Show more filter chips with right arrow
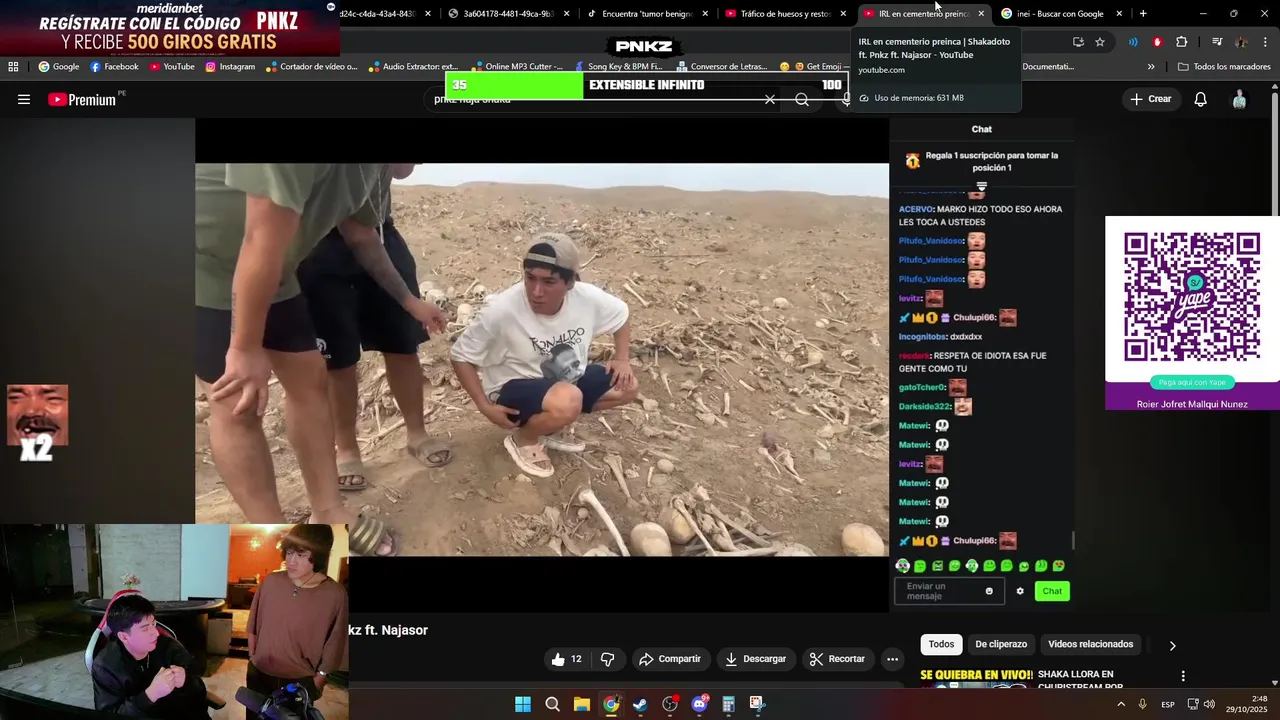This screenshot has height=720, width=1280. click(1172, 645)
